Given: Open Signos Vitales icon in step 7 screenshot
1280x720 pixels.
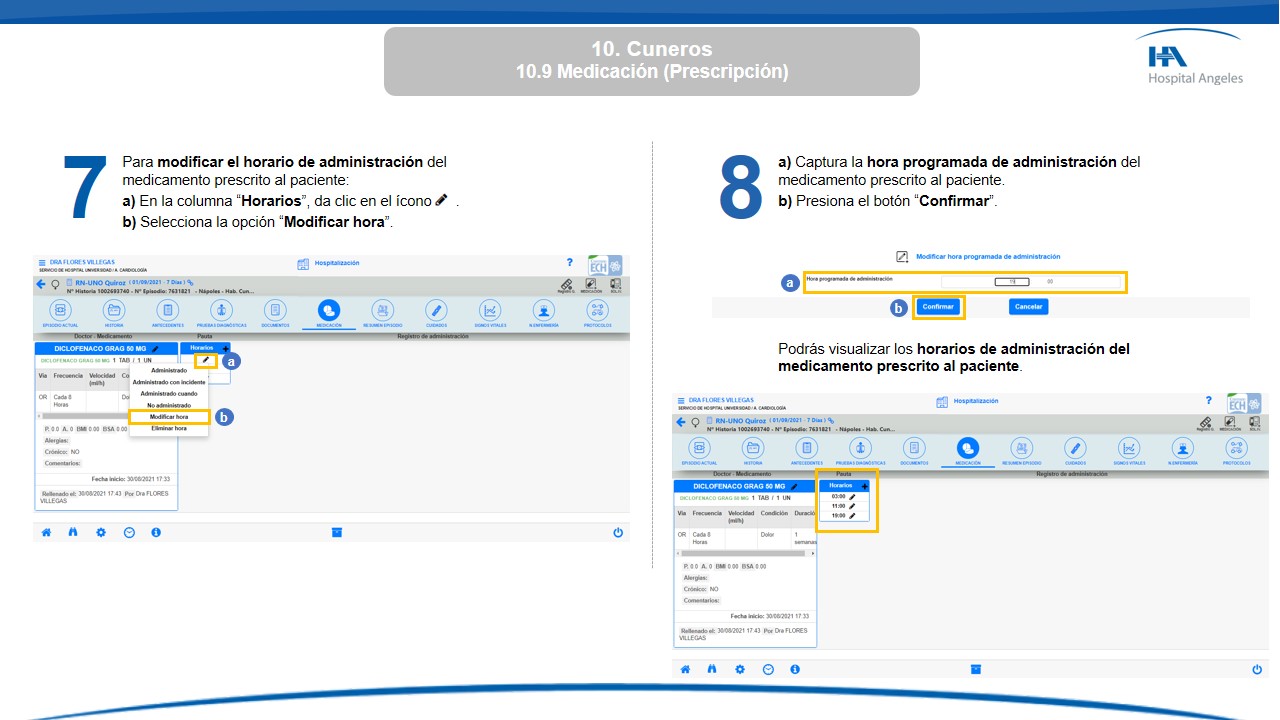Looking at the screenshot, I should point(489,311).
